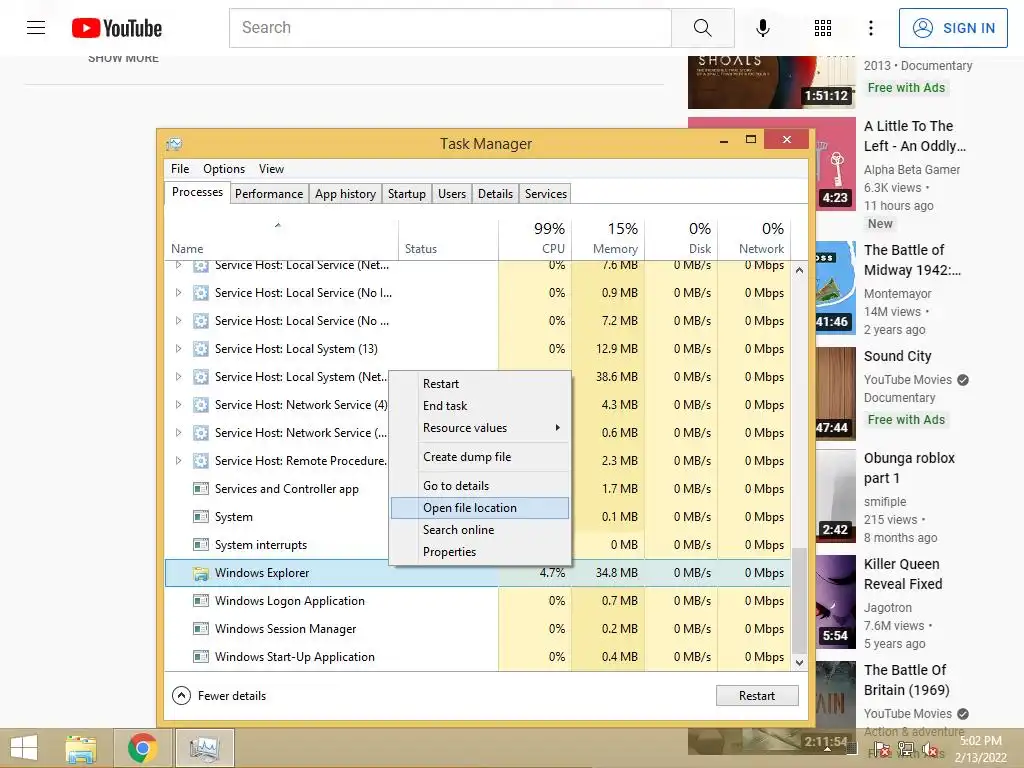Expand the Service Host: Network Service (... 0.6 MB row

pos(178,433)
